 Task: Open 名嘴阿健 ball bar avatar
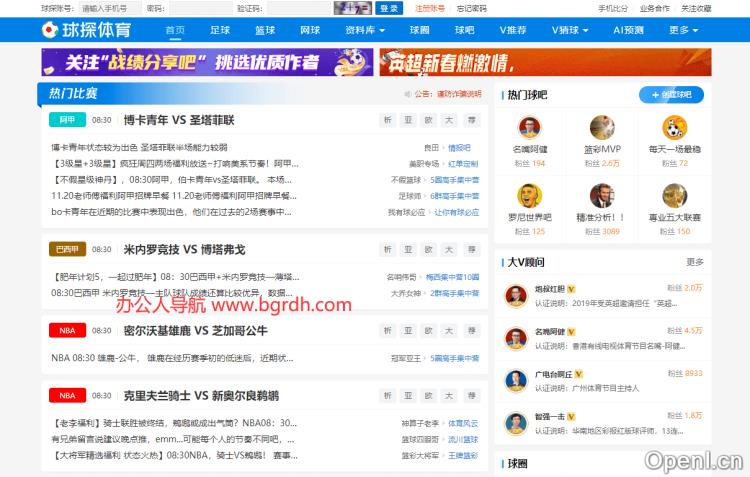529,128
